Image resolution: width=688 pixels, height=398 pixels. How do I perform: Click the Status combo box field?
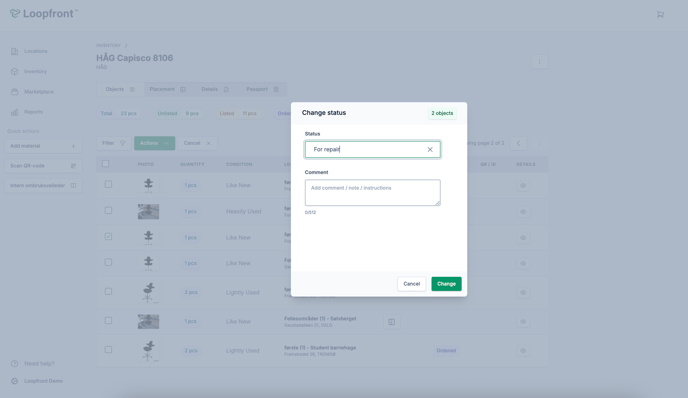(373, 149)
